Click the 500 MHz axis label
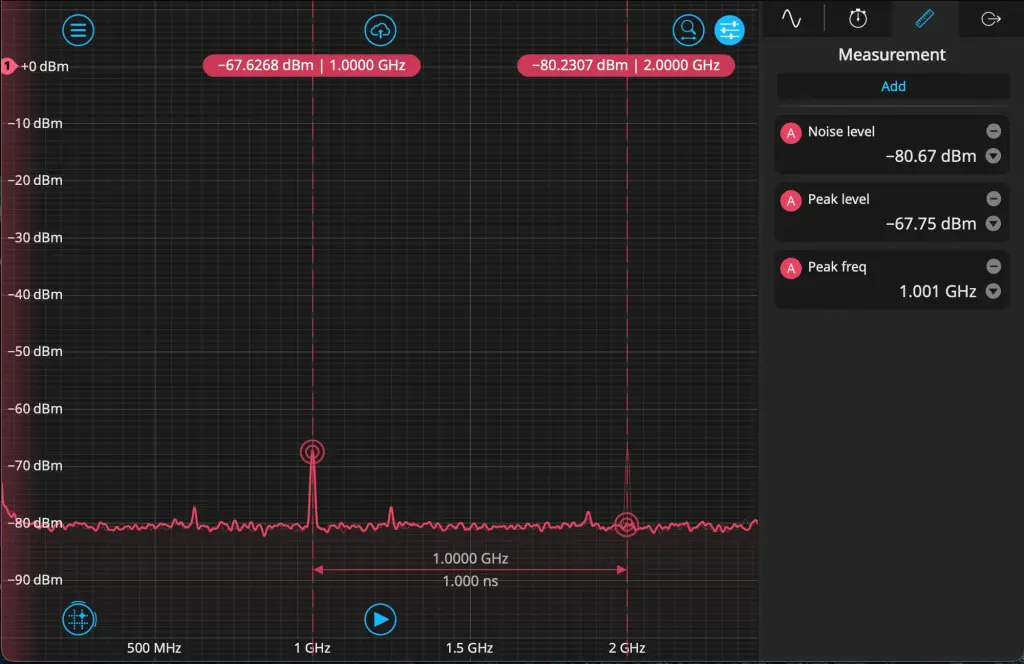Screen dimensions: 1024x664 (154, 648)
